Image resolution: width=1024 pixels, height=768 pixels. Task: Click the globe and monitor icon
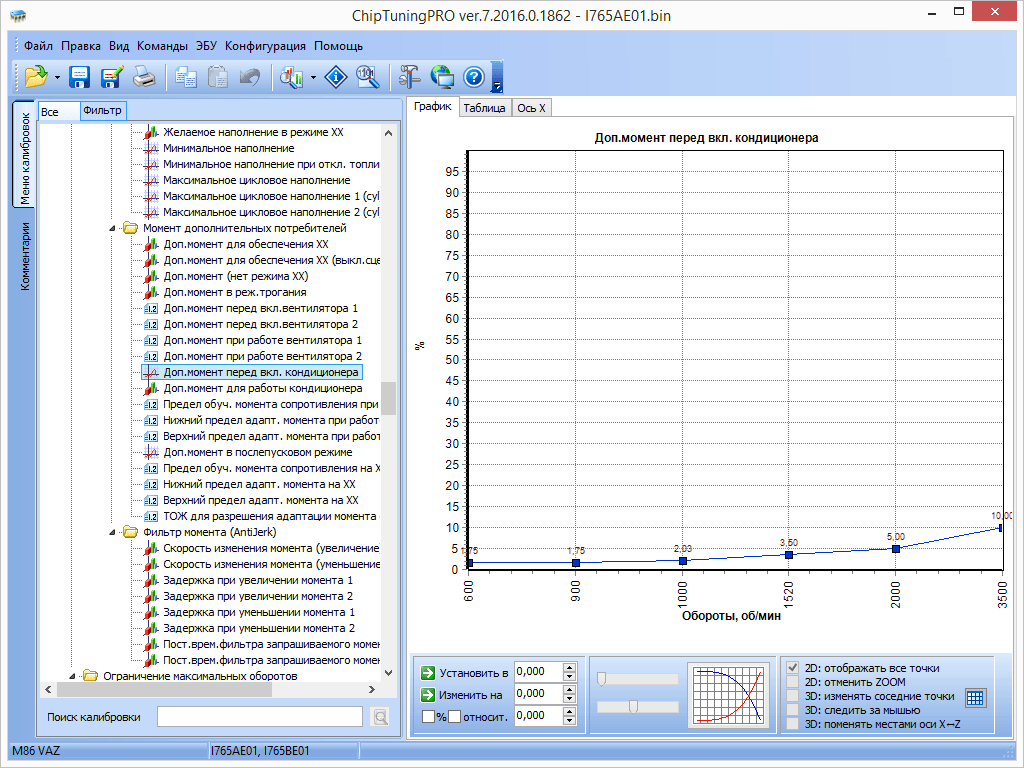click(x=442, y=77)
